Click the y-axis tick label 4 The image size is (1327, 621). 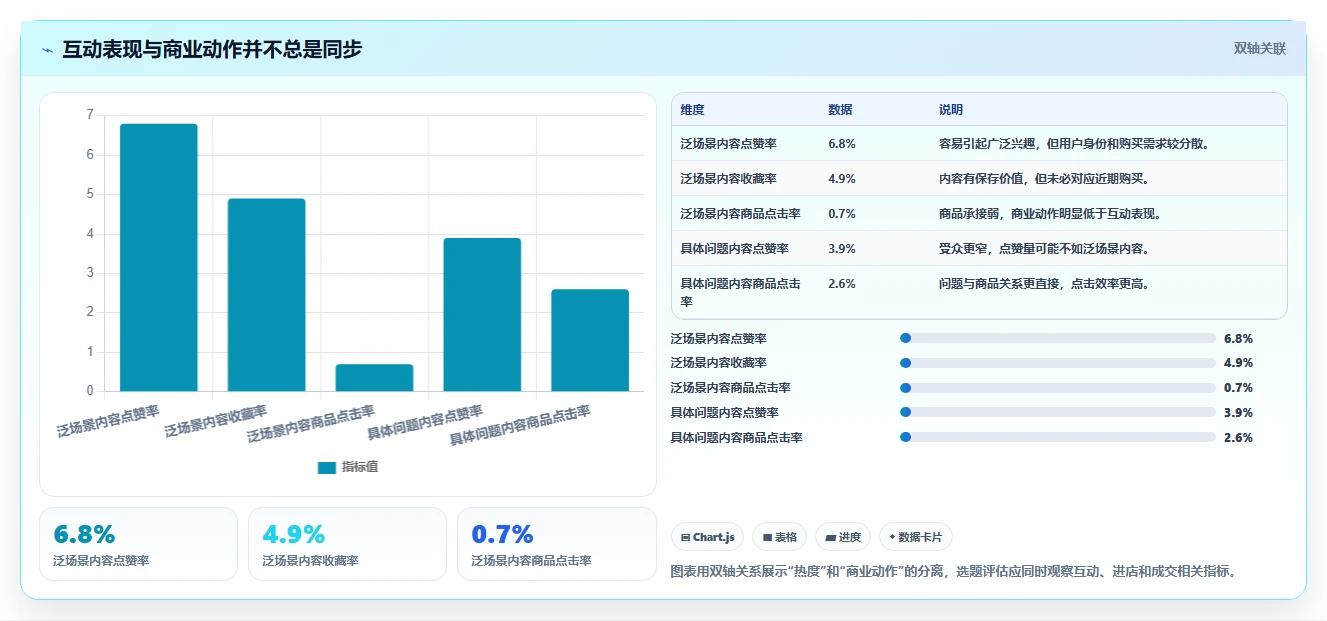coord(90,234)
